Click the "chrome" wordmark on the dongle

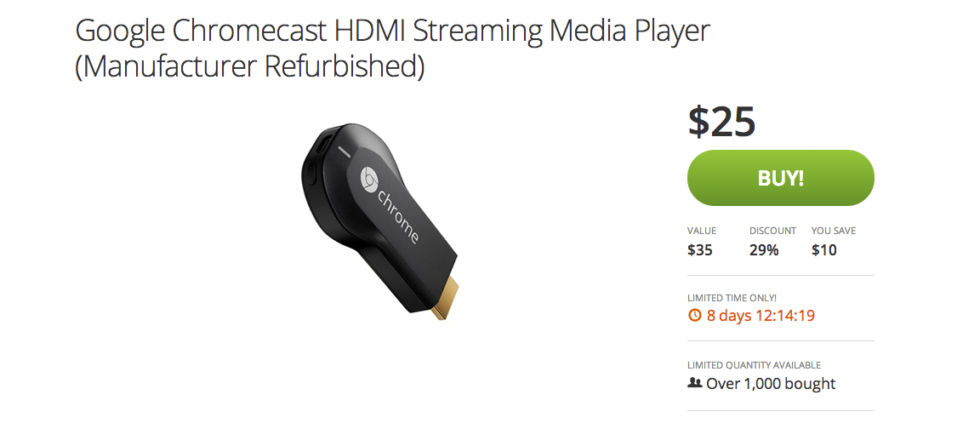(398, 217)
